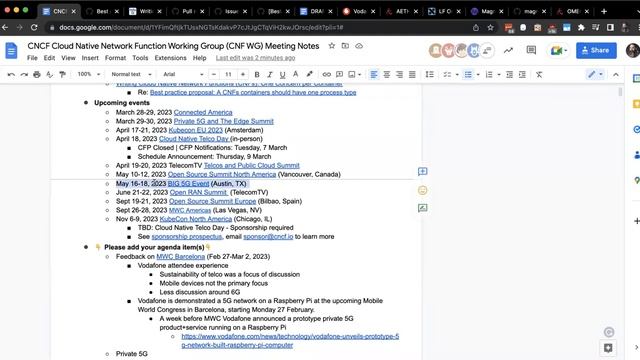Collapse the menus with chevron up
Screen dimensions: 640x360
(616, 74)
